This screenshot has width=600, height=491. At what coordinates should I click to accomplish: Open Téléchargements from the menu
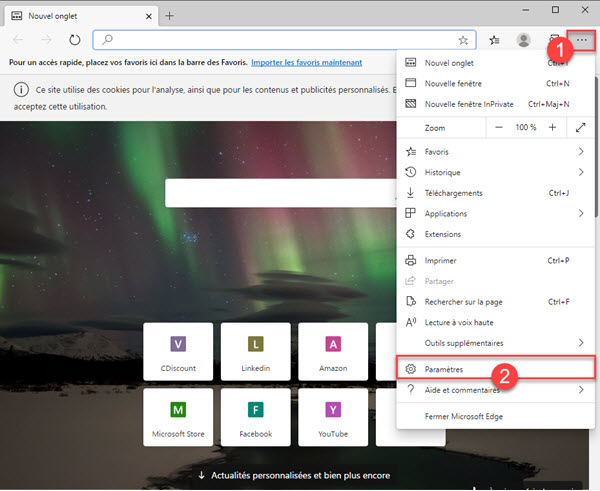pos(495,193)
